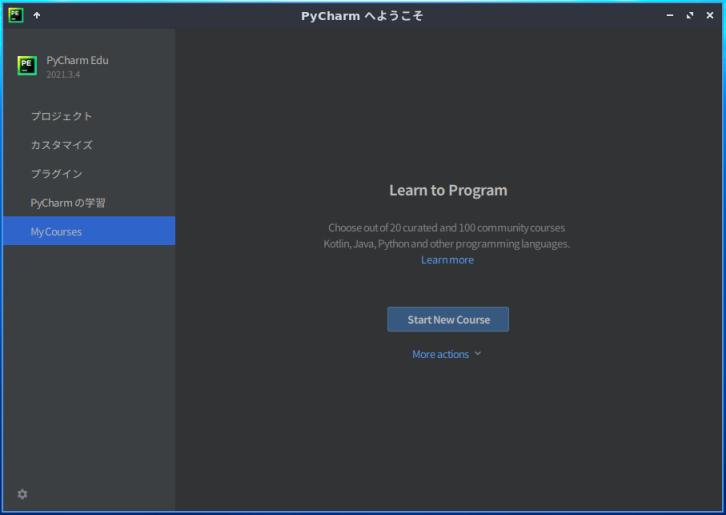Image resolution: width=726 pixels, height=515 pixels.
Task: Follow the Learn more link
Action: point(447,260)
